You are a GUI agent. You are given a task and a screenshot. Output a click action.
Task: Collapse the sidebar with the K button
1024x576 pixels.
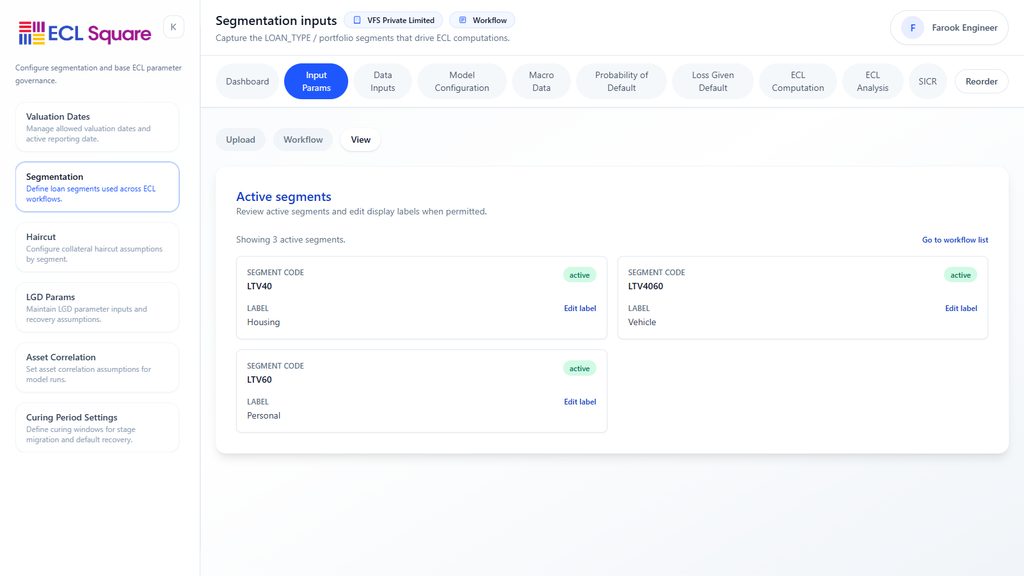click(173, 27)
